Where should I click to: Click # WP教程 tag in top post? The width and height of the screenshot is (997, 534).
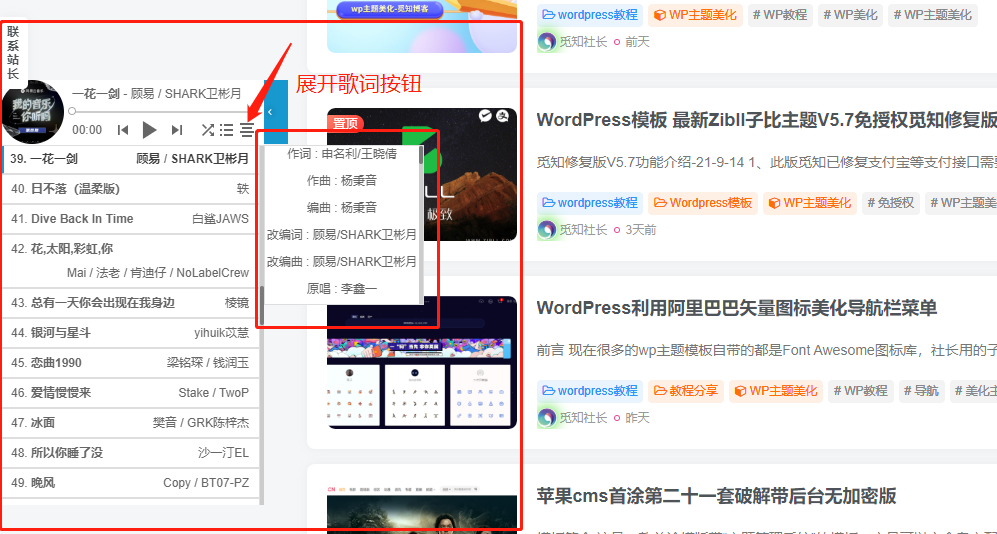click(x=780, y=15)
